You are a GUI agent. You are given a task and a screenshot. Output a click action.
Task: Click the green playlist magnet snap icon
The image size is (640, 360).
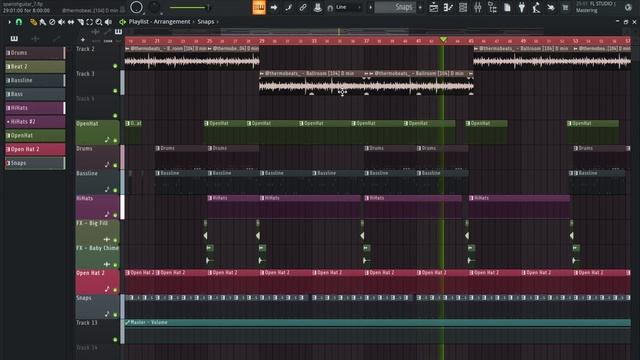pos(19,22)
